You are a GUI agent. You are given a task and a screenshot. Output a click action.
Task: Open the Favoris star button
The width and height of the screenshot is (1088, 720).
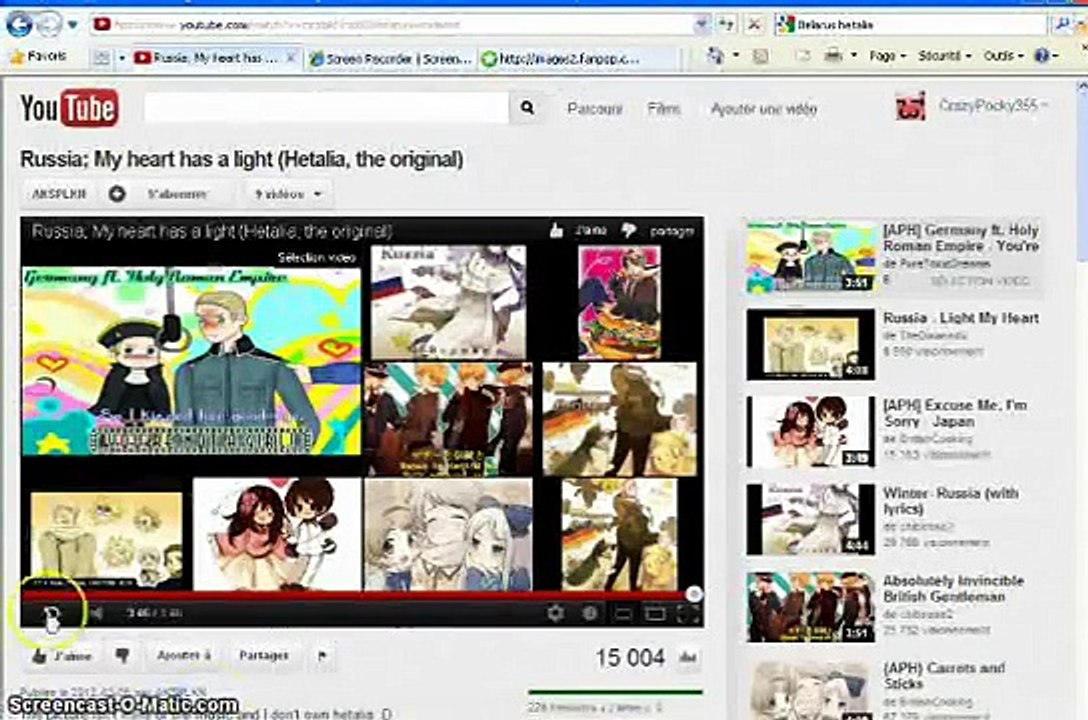pyautogui.click(x=38, y=57)
